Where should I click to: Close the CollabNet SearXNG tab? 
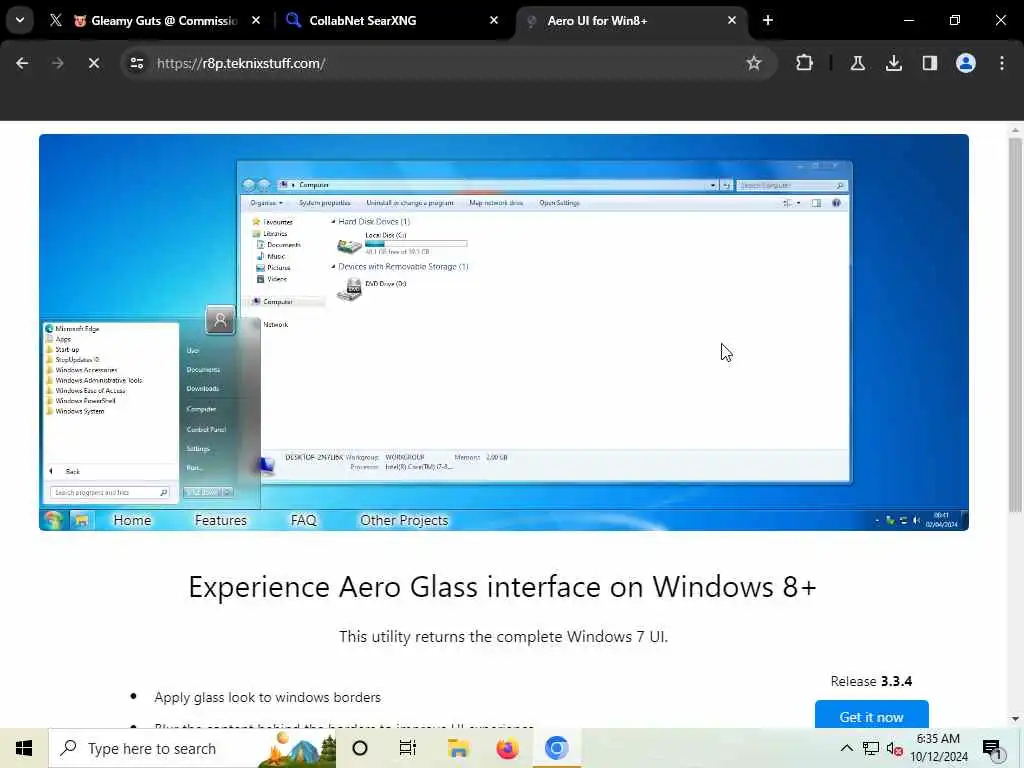(494, 21)
